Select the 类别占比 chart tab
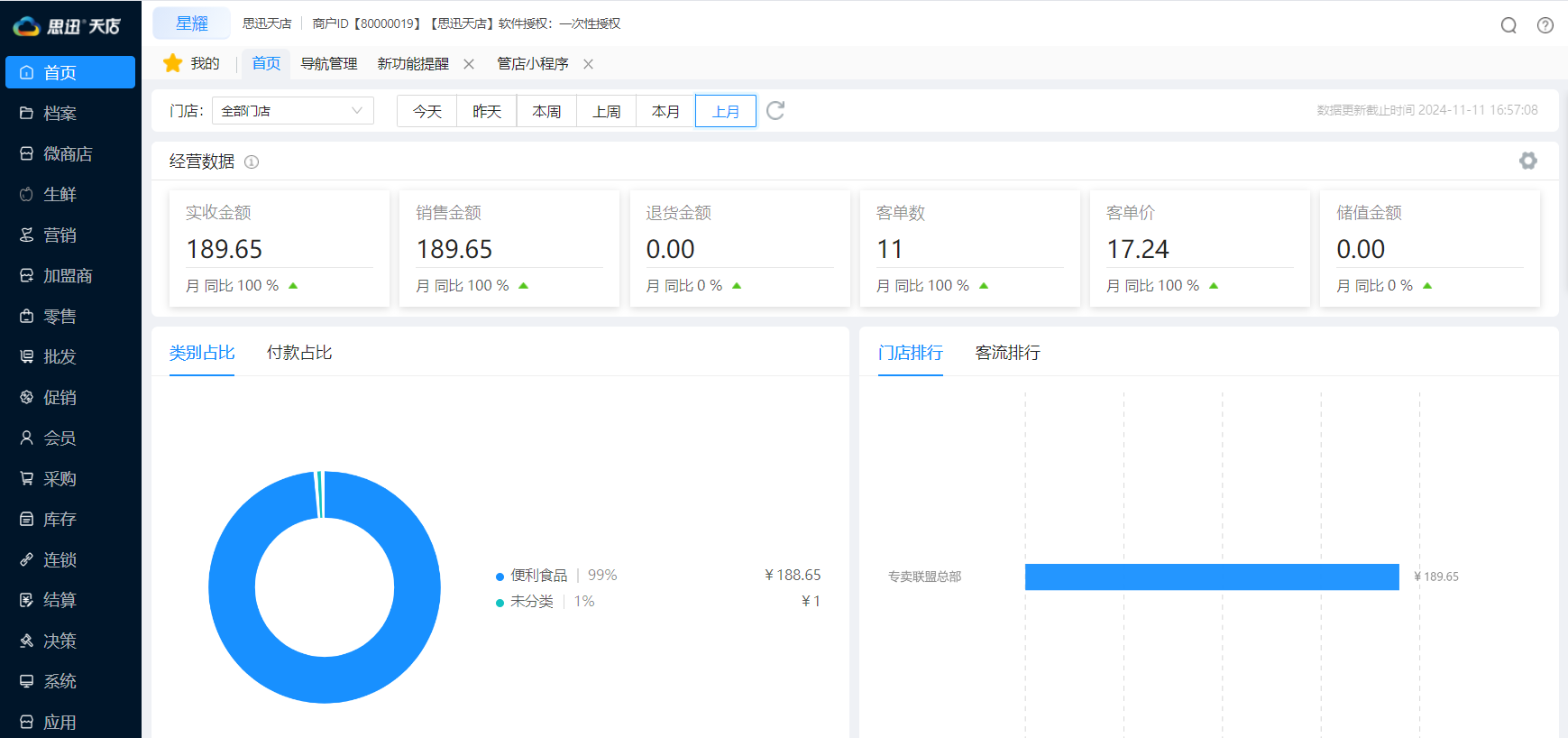The height and width of the screenshot is (738, 1568). 202,353
